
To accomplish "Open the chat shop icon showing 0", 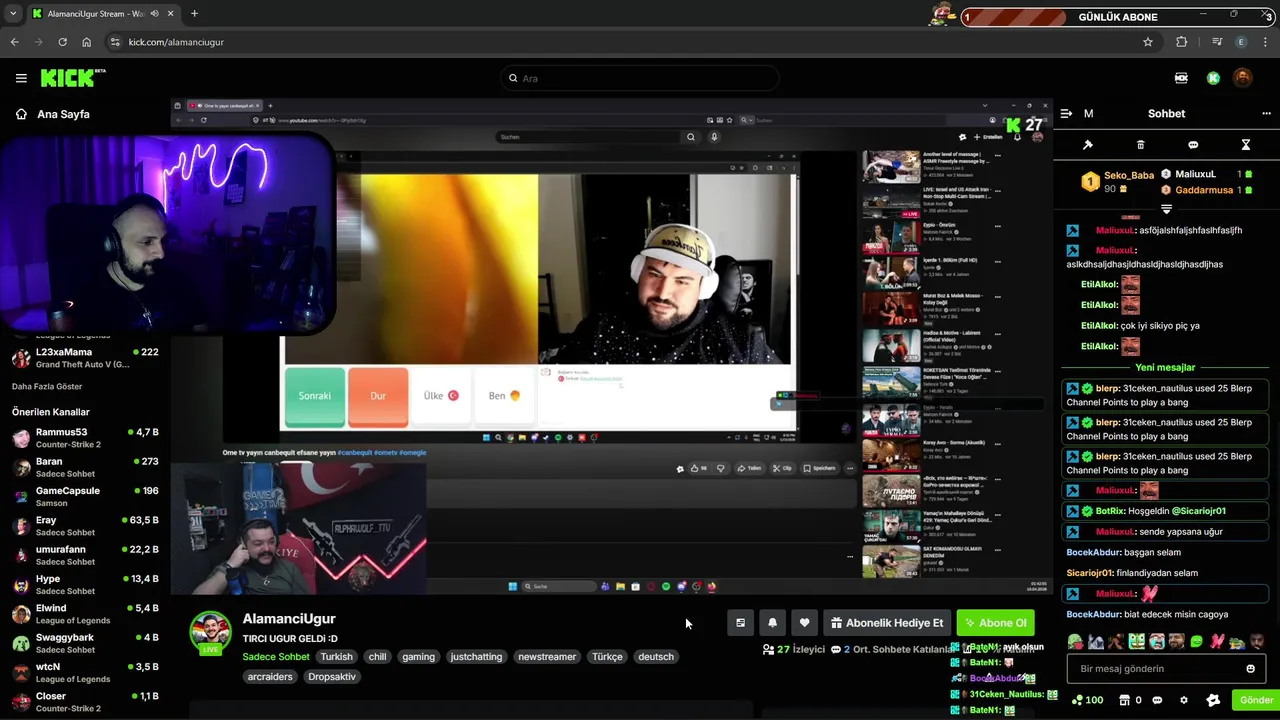I will point(1130,700).
